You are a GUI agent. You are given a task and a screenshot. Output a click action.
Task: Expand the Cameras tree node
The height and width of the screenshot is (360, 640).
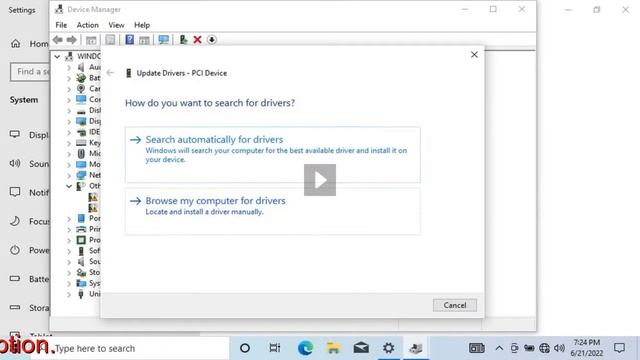coord(69,89)
